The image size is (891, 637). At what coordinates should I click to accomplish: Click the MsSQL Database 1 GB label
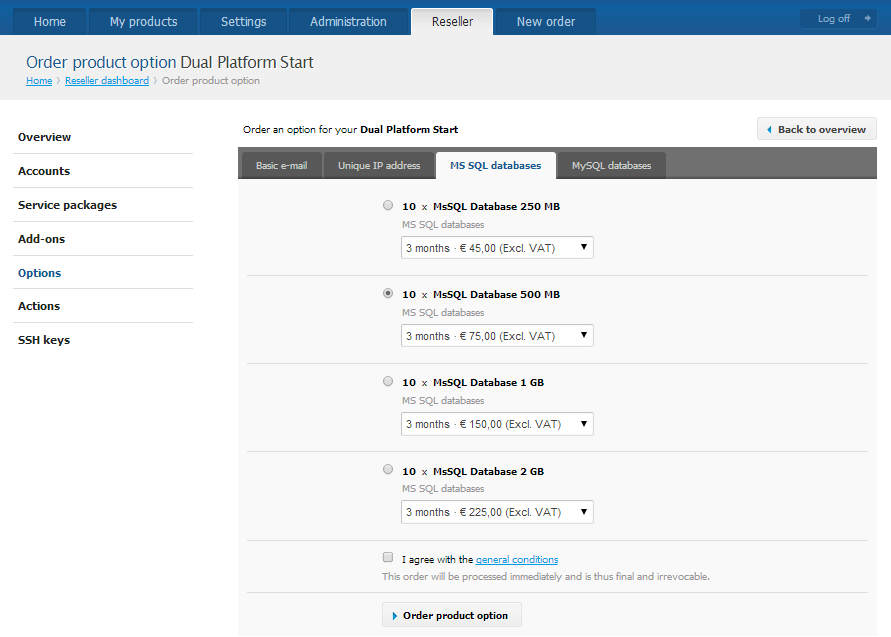[x=473, y=382]
